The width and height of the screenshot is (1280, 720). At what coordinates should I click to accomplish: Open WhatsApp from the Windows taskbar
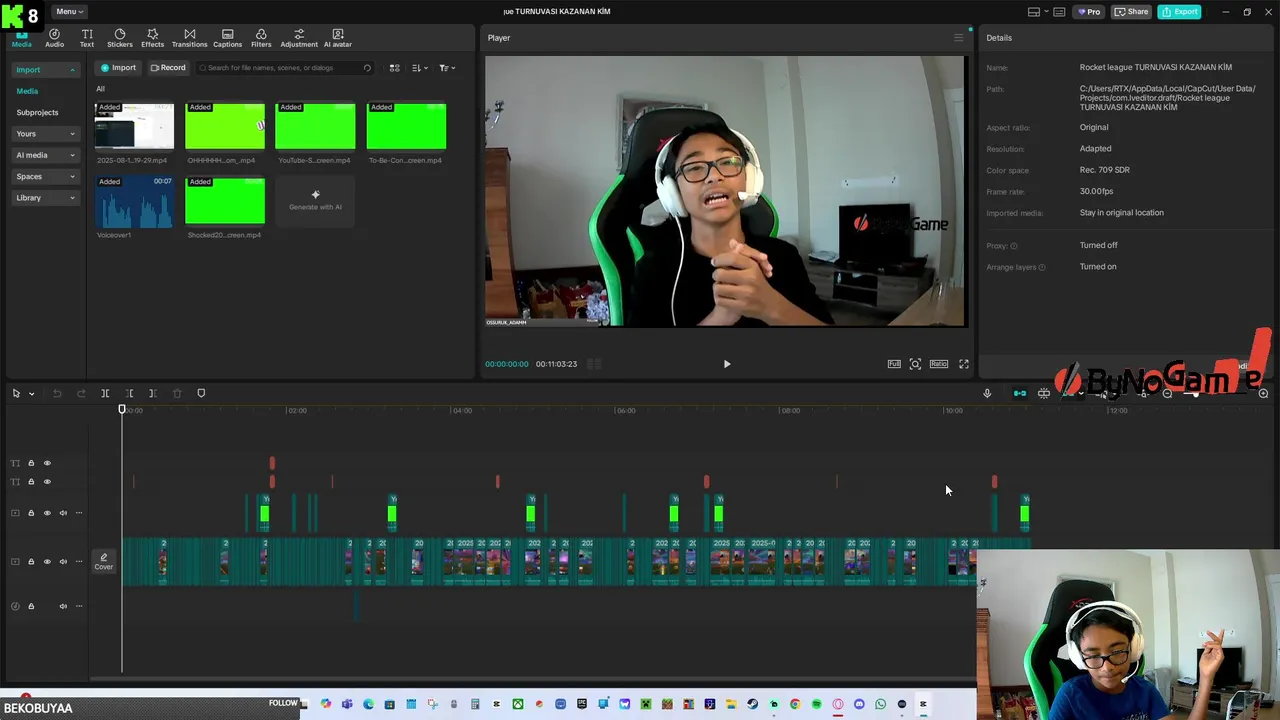[x=881, y=704]
